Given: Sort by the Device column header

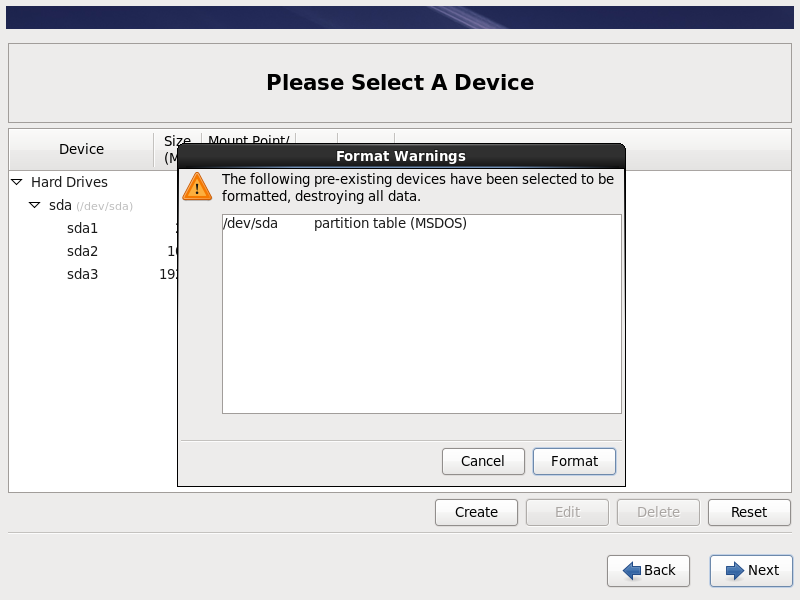Looking at the screenshot, I should click(x=81, y=149).
